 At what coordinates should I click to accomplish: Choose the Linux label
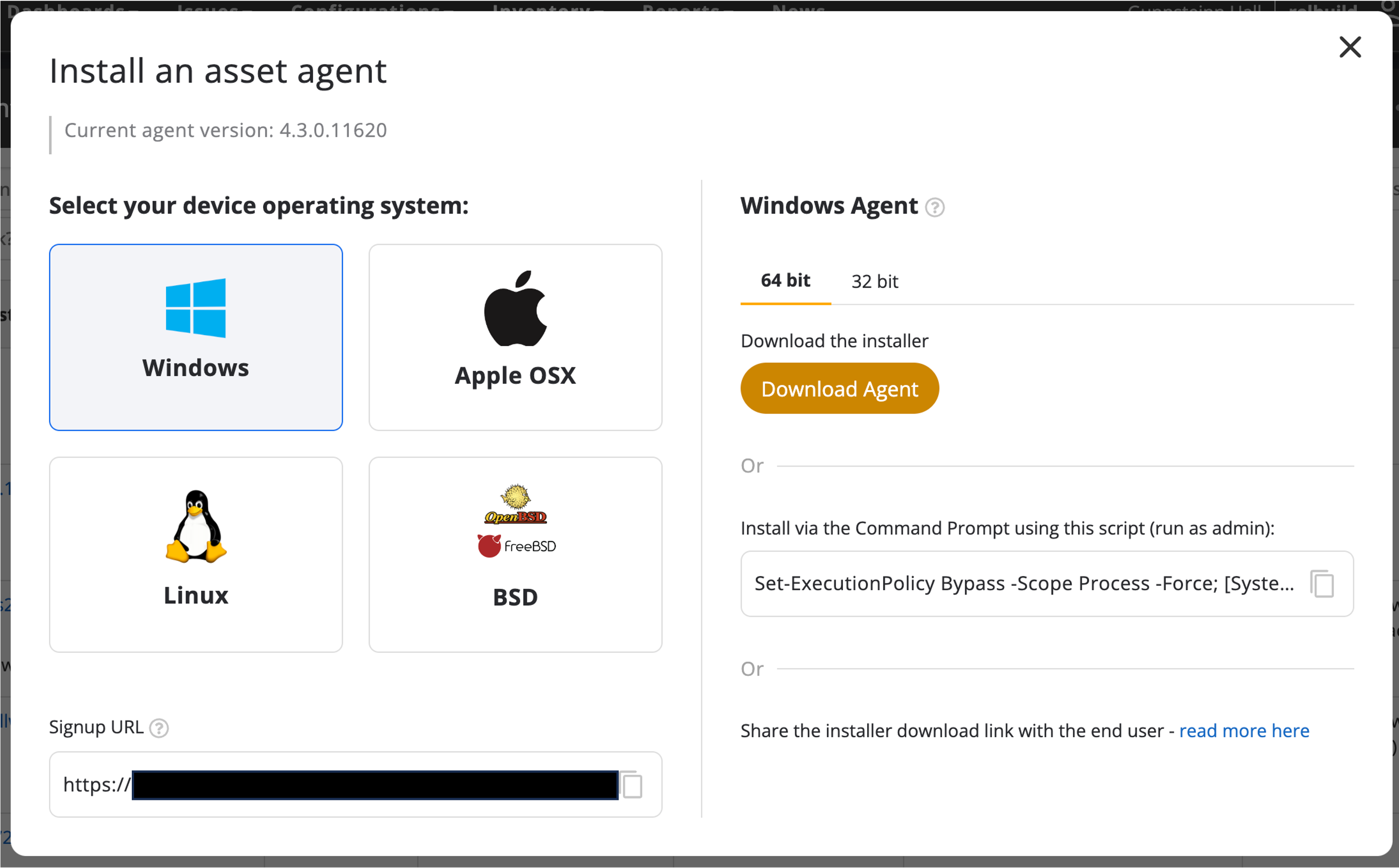tap(196, 595)
